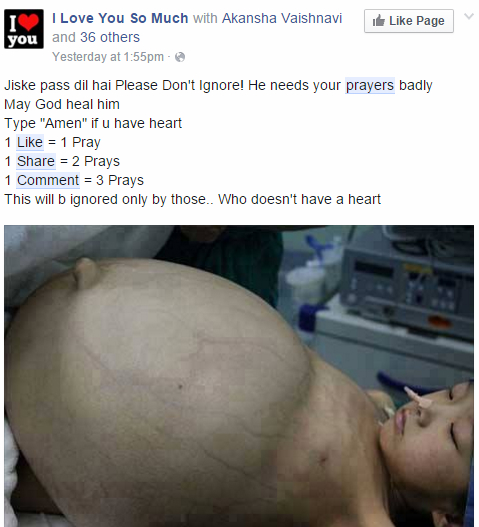
Task: Open the Yesterday at 1:55pm timestamp
Action: pos(108,57)
